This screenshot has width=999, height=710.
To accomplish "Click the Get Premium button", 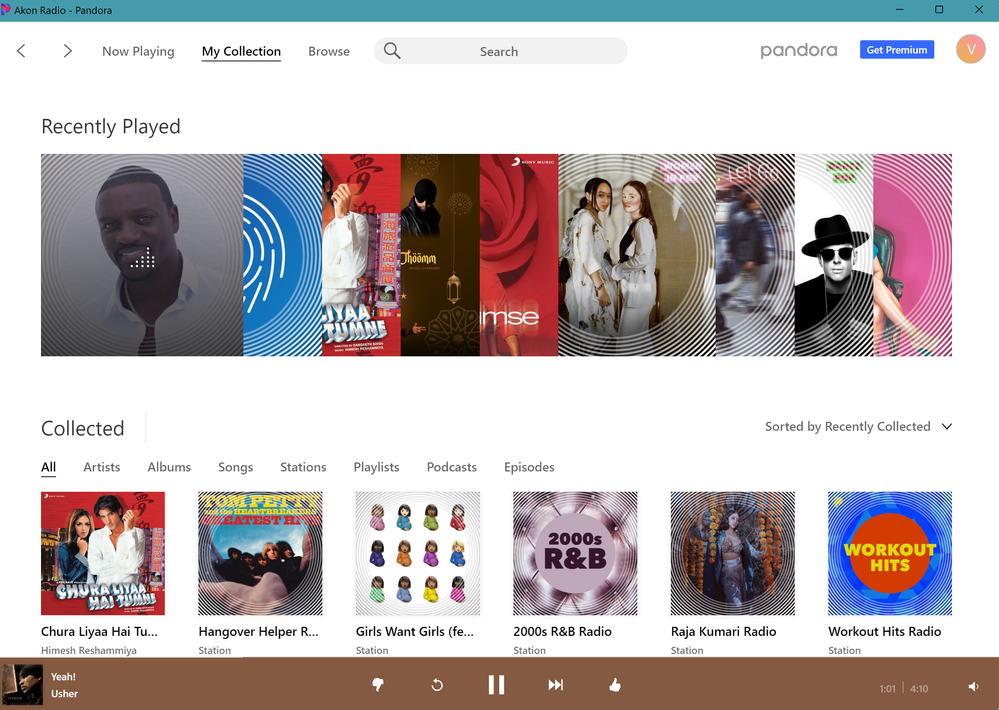I will click(x=896, y=50).
